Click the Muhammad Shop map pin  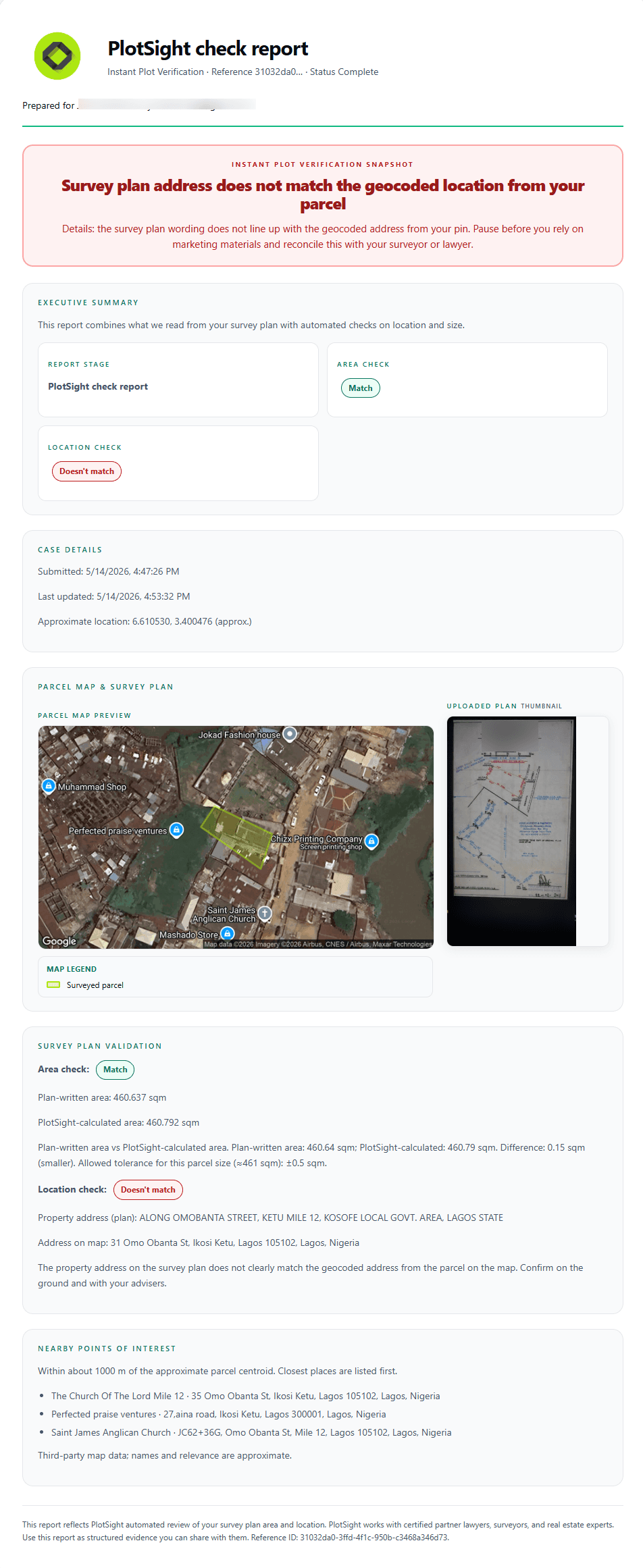pyautogui.click(x=49, y=786)
